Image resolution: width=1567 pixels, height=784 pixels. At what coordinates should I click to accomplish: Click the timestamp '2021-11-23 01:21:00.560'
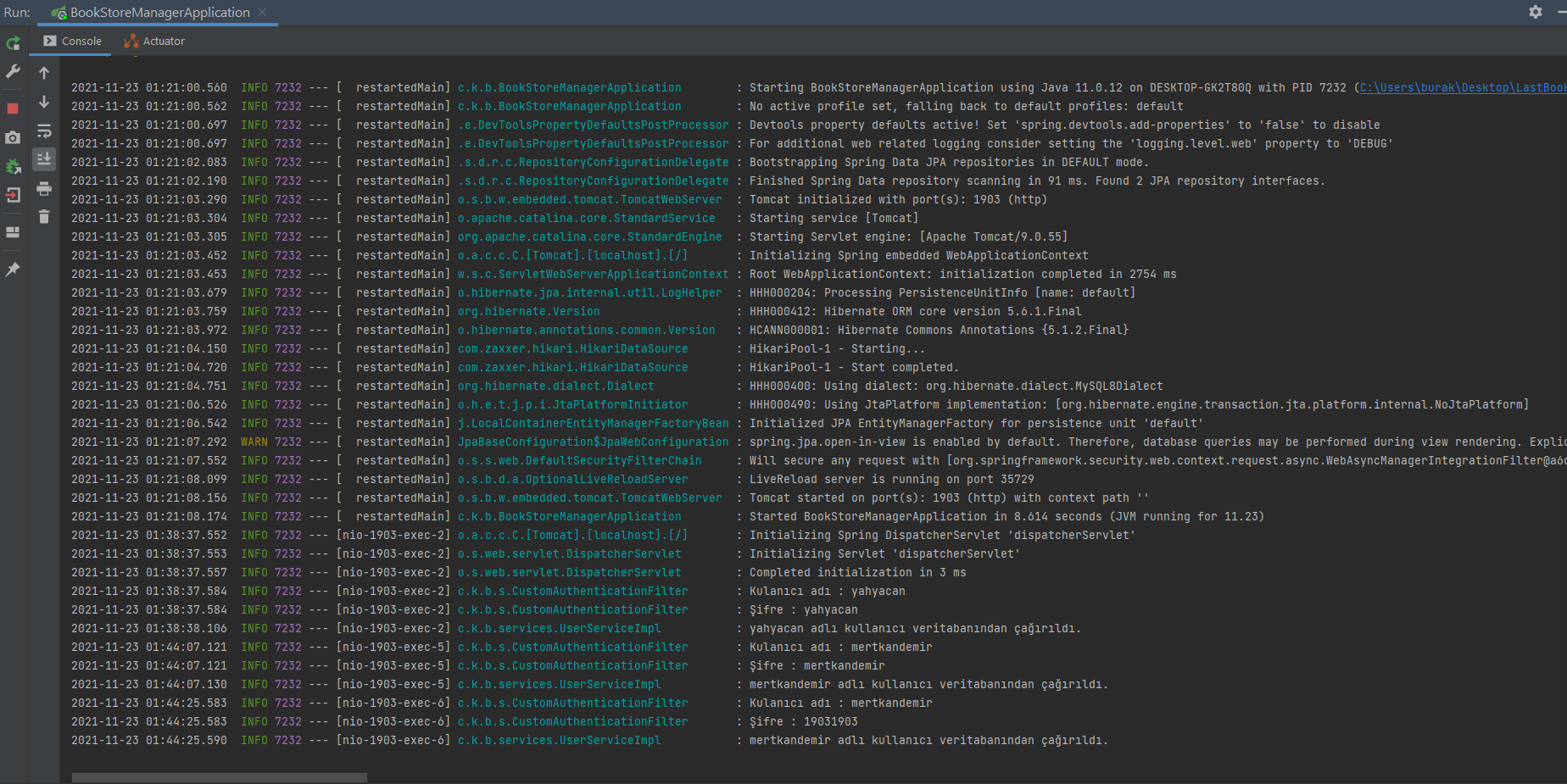coord(149,87)
